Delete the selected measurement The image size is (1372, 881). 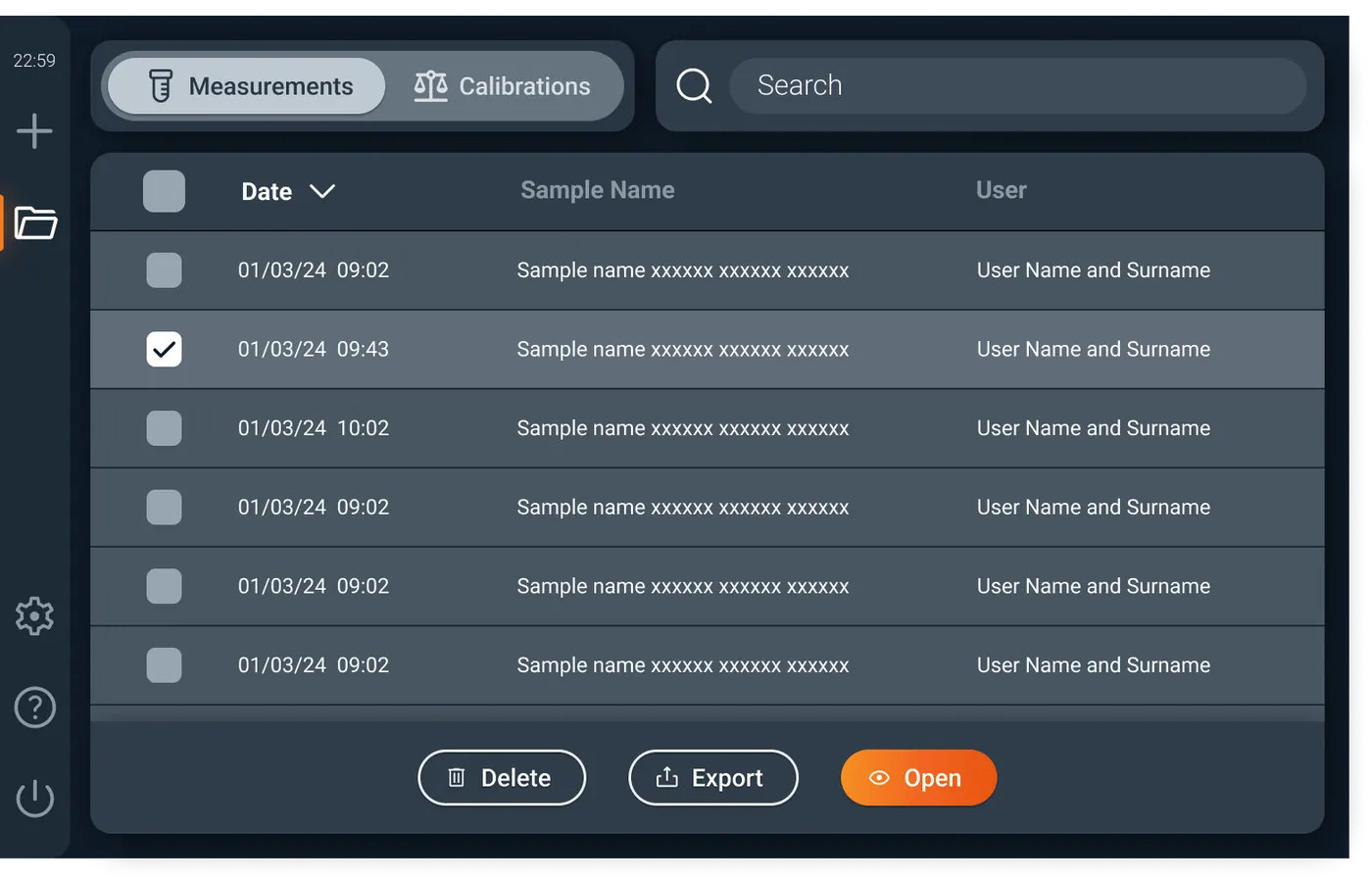pos(502,778)
